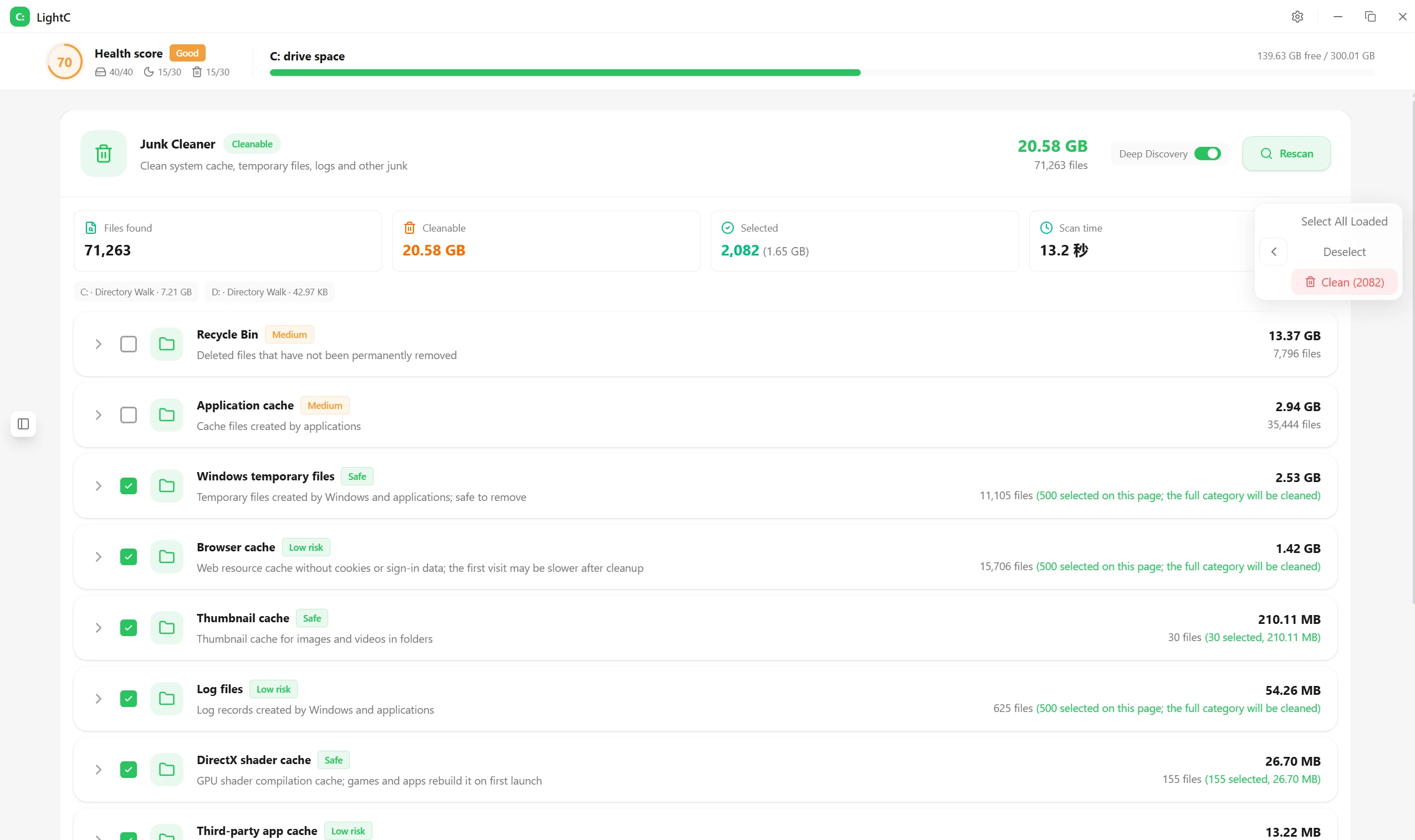Click the Junk Cleaner trash icon
The height and width of the screenshot is (840, 1415).
(104, 153)
